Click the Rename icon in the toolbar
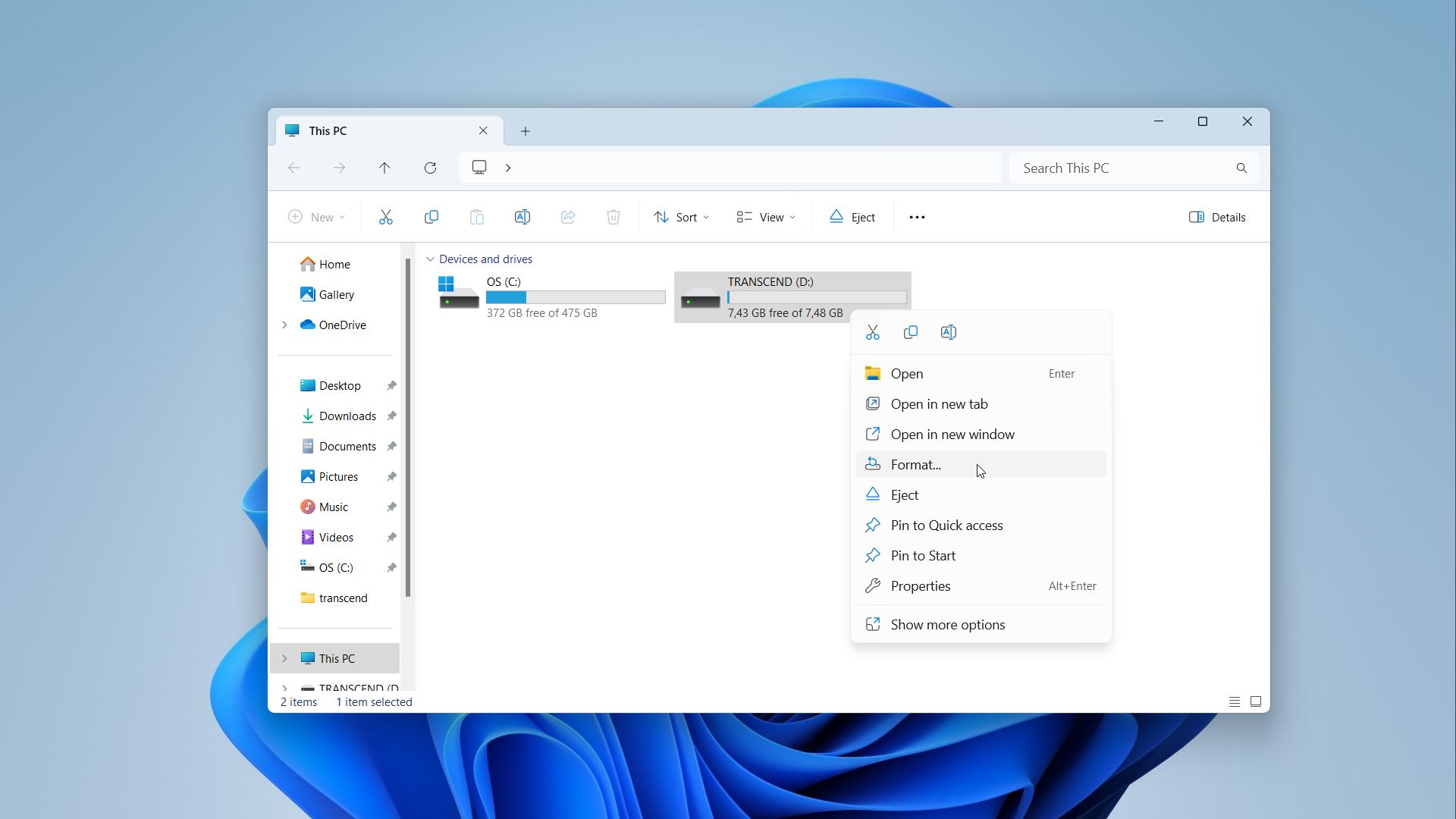 (522, 217)
